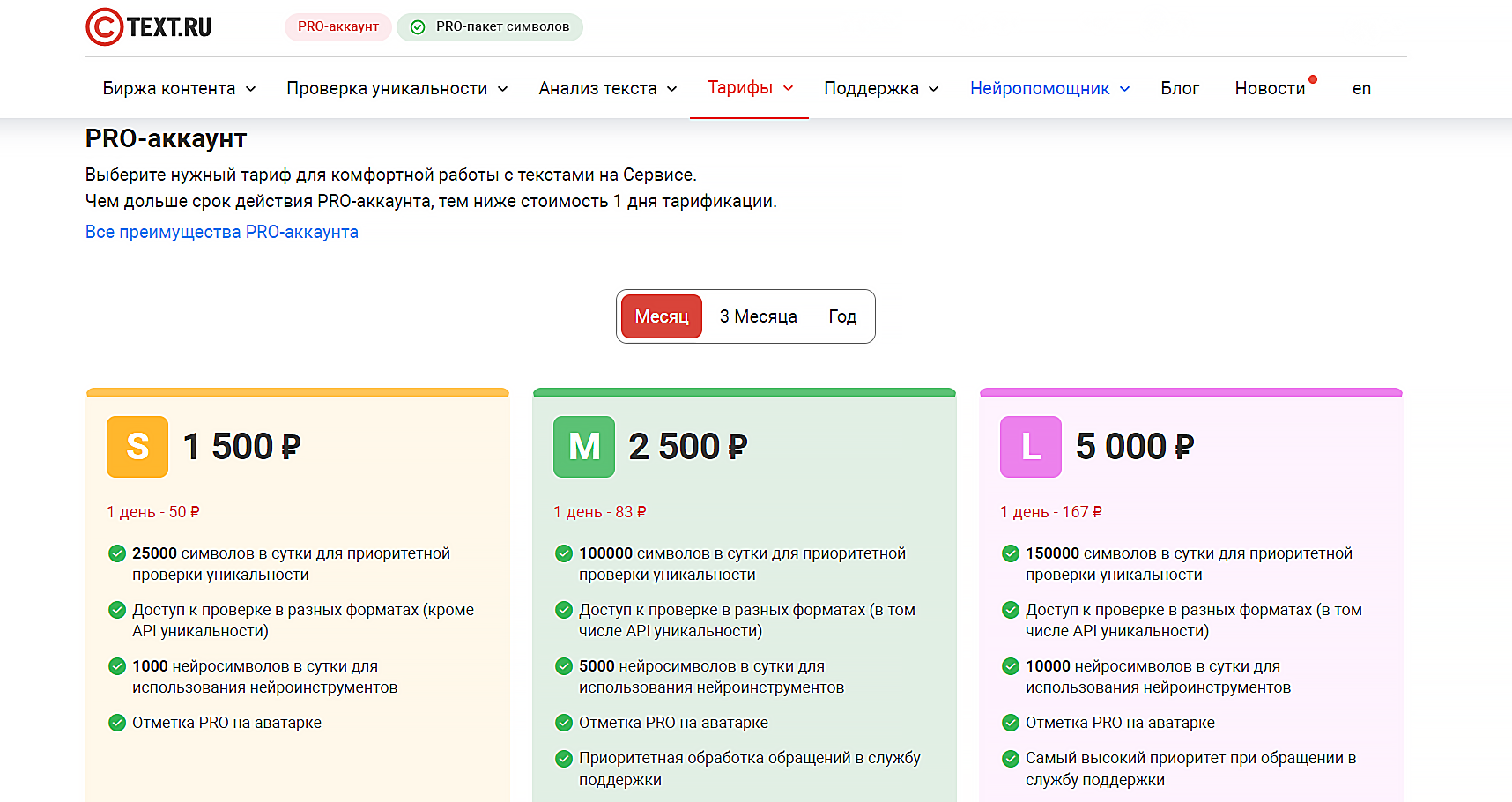Click the orange S tariff icon
1512x802 pixels.
[x=137, y=447]
